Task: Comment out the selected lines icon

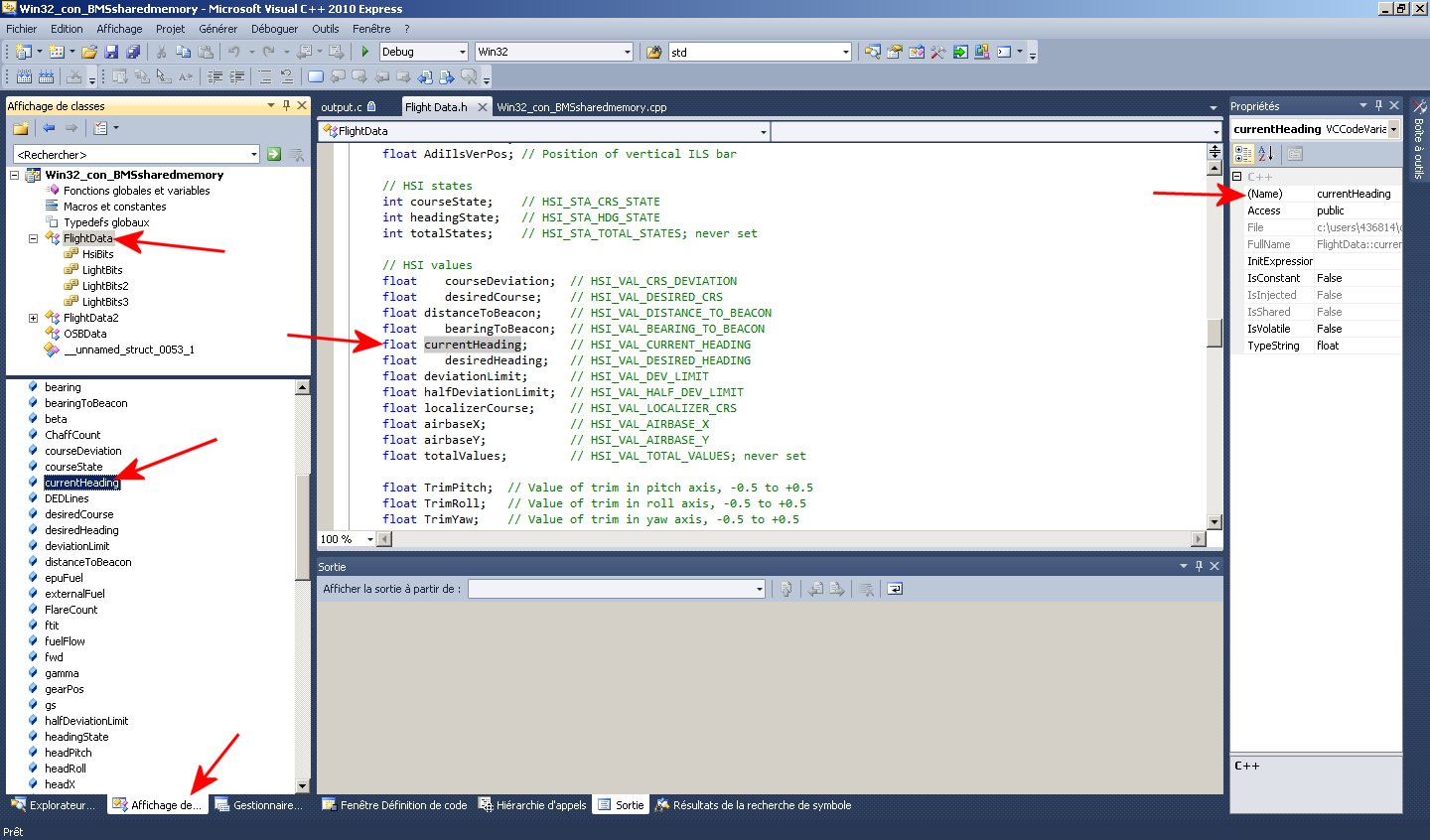Action: (265, 76)
